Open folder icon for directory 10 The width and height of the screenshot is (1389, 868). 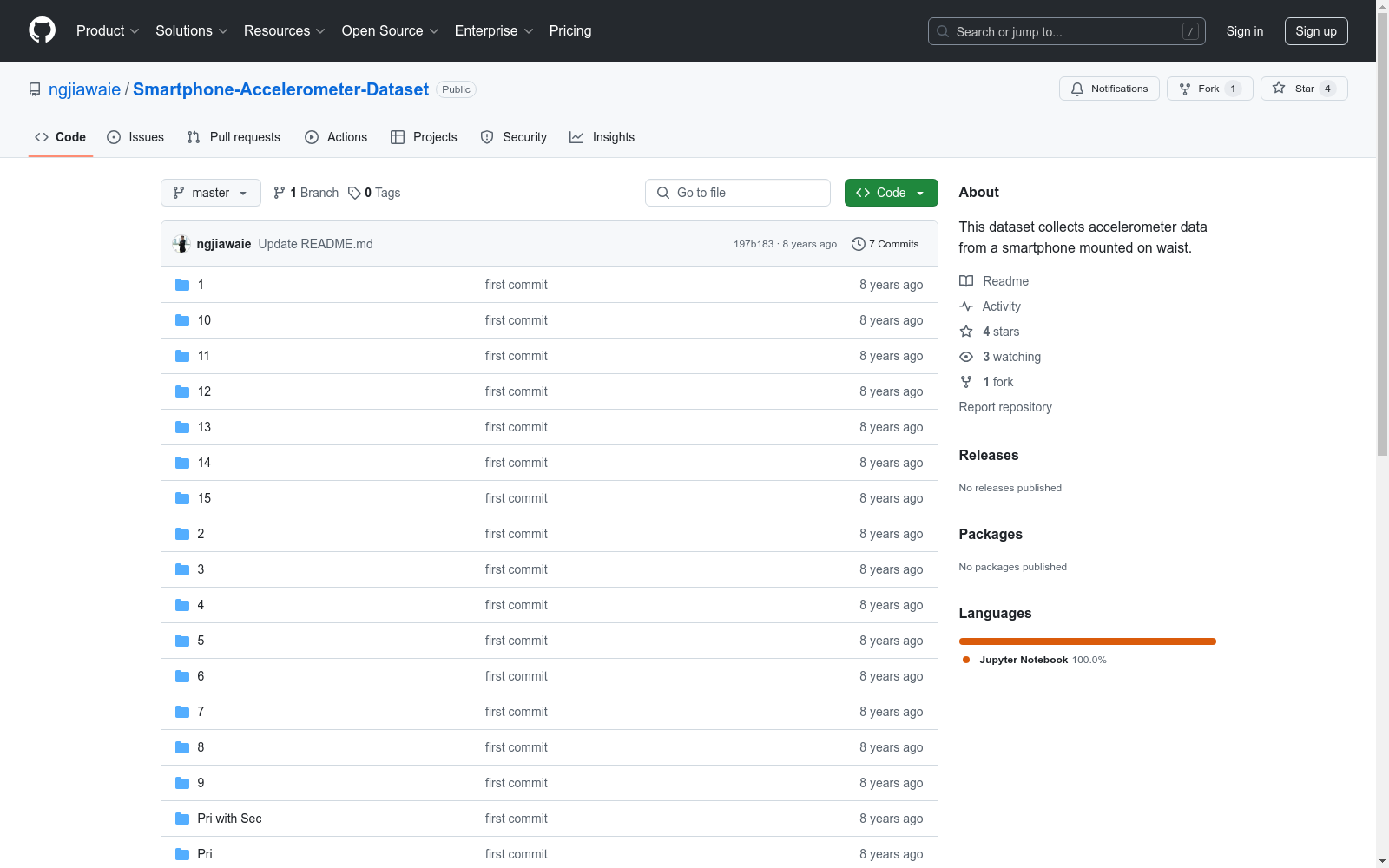tap(182, 320)
